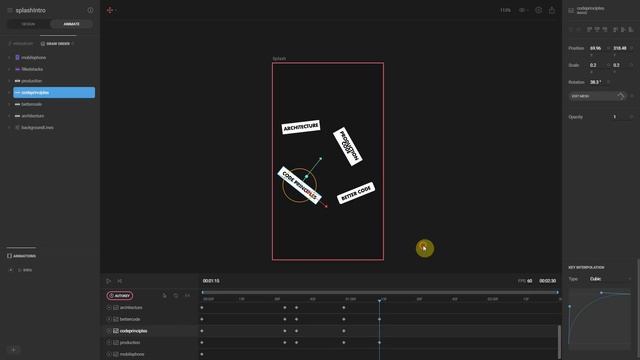Switch to the Design mode tab

click(28, 24)
